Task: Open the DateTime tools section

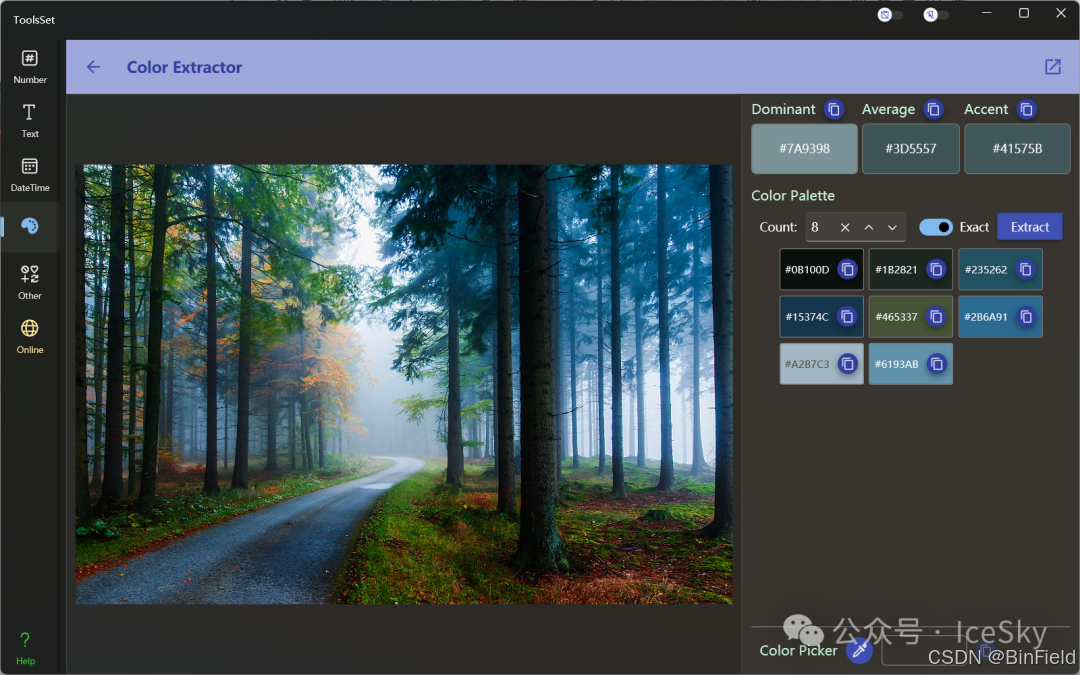Action: 30,175
